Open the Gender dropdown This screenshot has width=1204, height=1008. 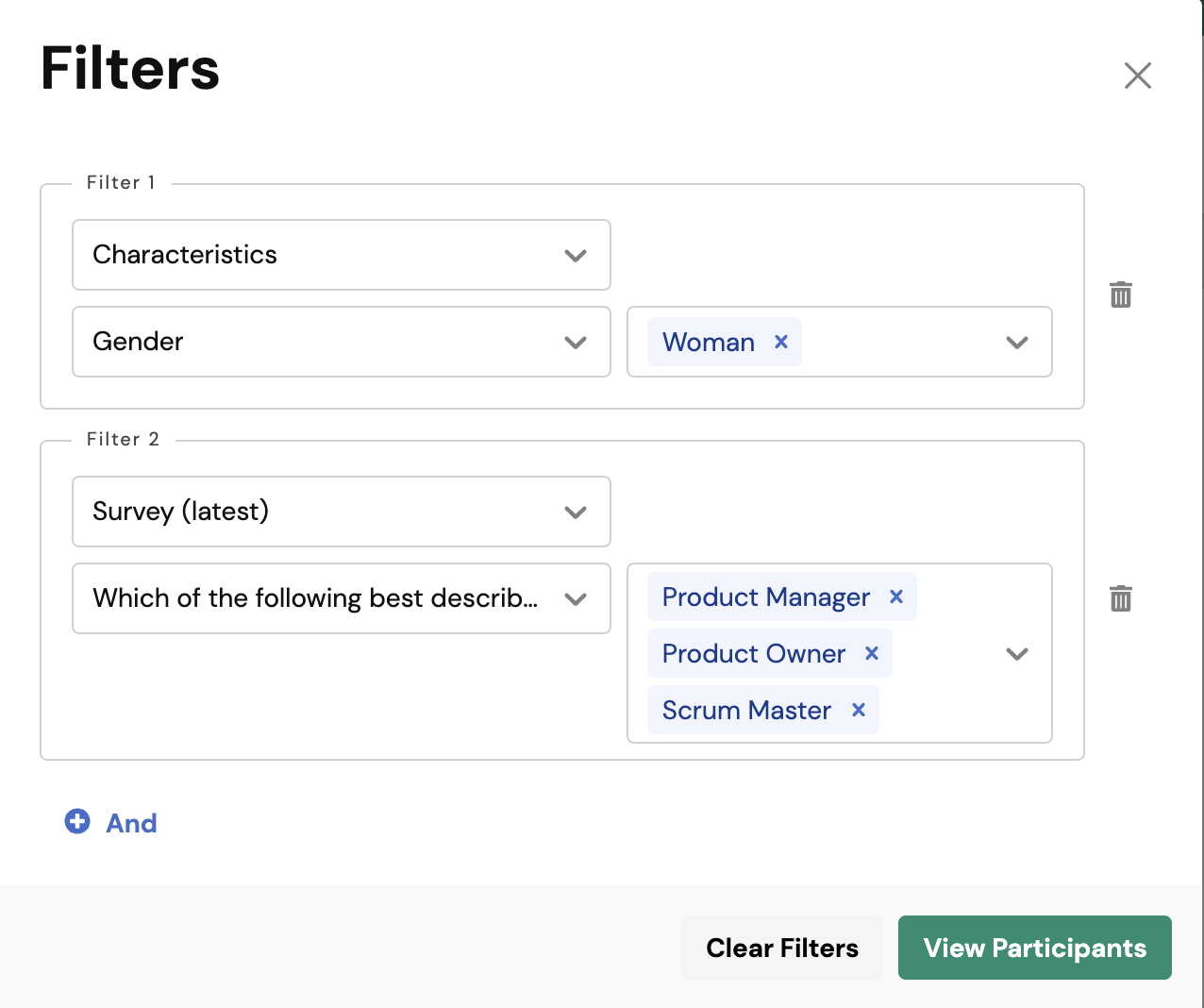341,342
